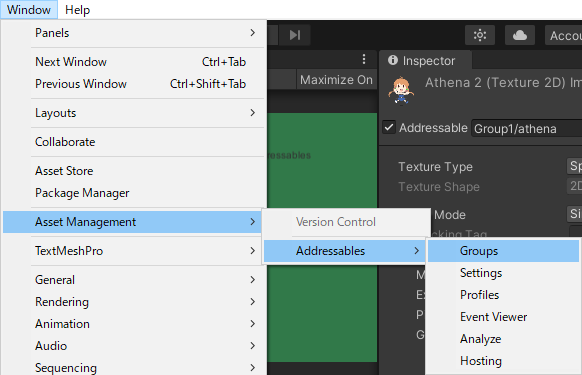
Task: Expand the Panels submenu
Action: 135,33
